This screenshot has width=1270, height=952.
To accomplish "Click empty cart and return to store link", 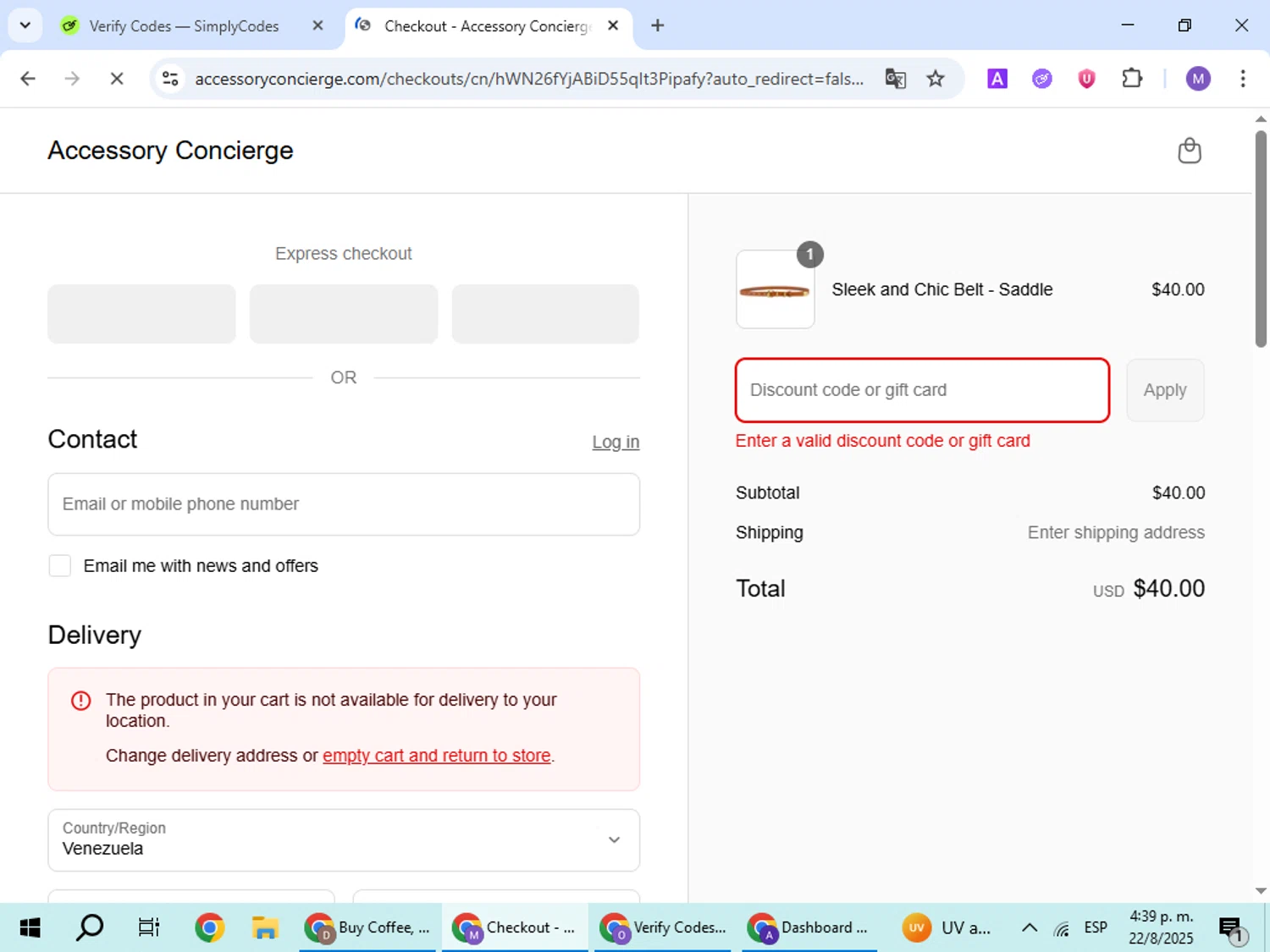I will pyautogui.click(x=437, y=756).
